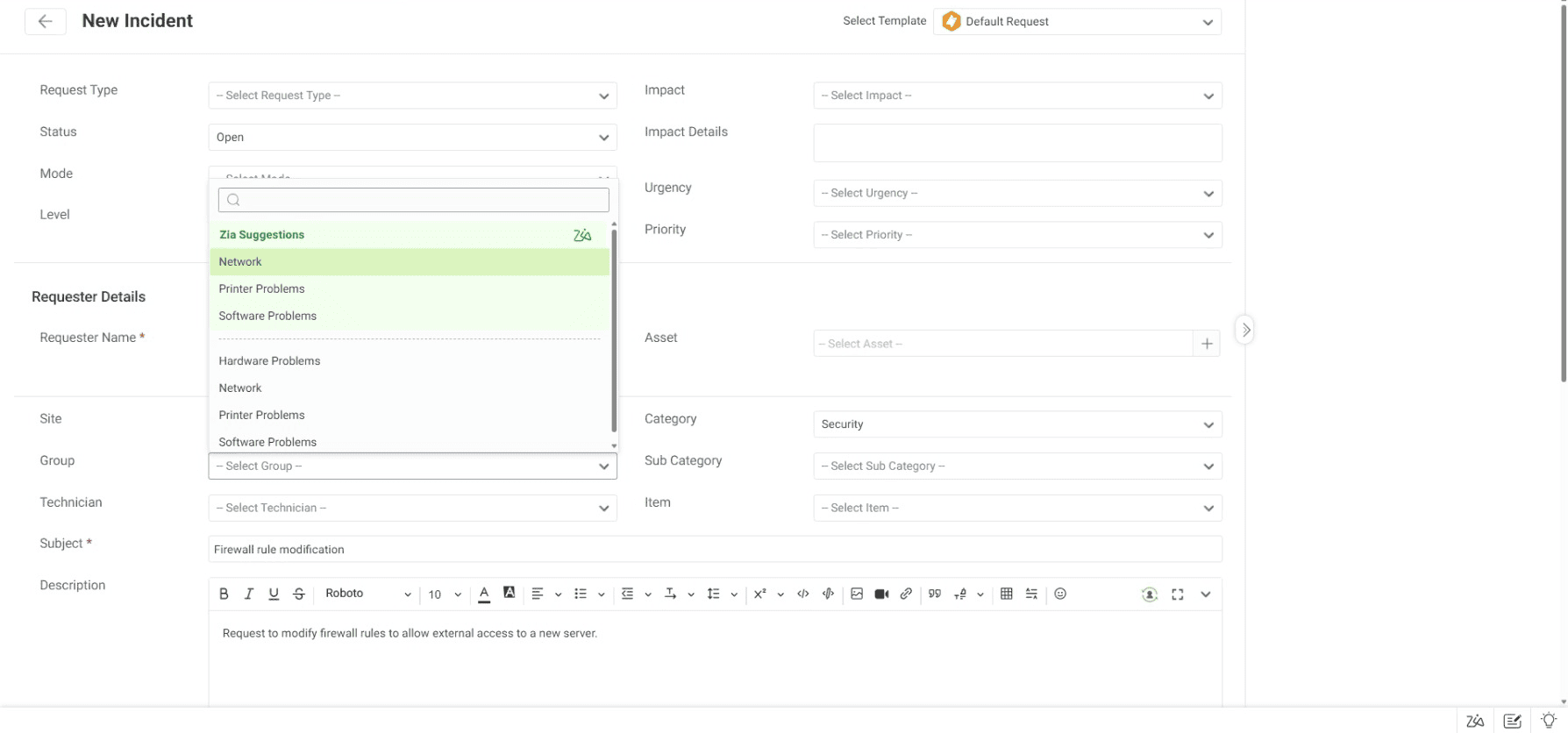1568x733 pixels.
Task: Open the Select Template dropdown
Action: [x=1078, y=22]
